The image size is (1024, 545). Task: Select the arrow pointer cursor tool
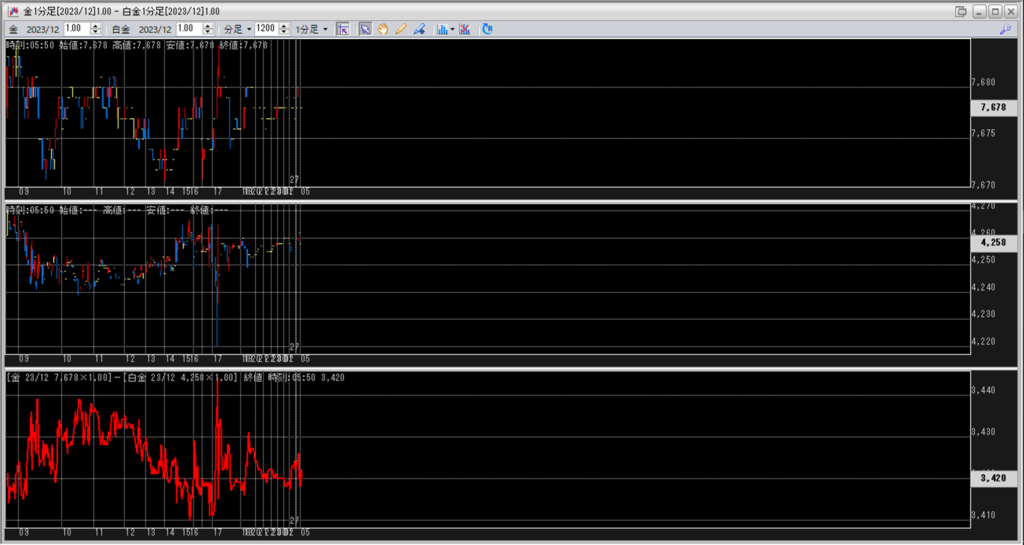[x=365, y=29]
